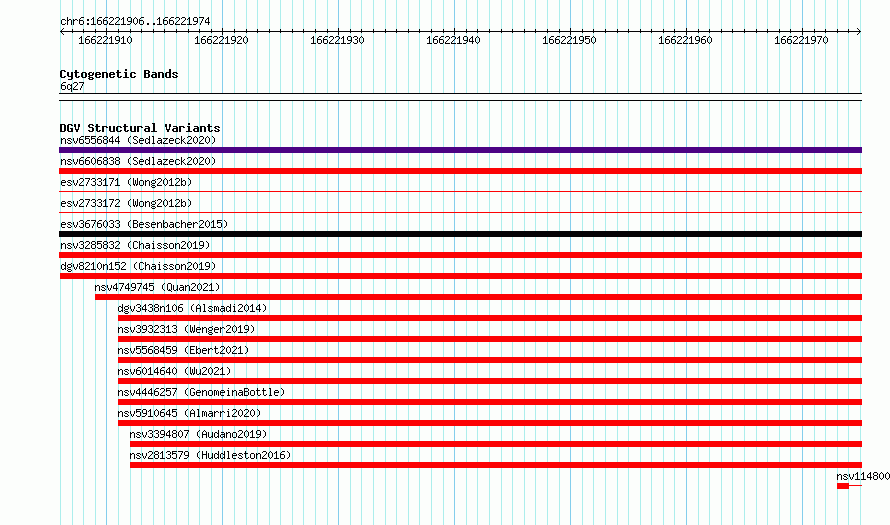Screen dimensions: 890x525
Task: Open the nsv2813579 (Huddleston2016) label
Action: [x=210, y=455]
